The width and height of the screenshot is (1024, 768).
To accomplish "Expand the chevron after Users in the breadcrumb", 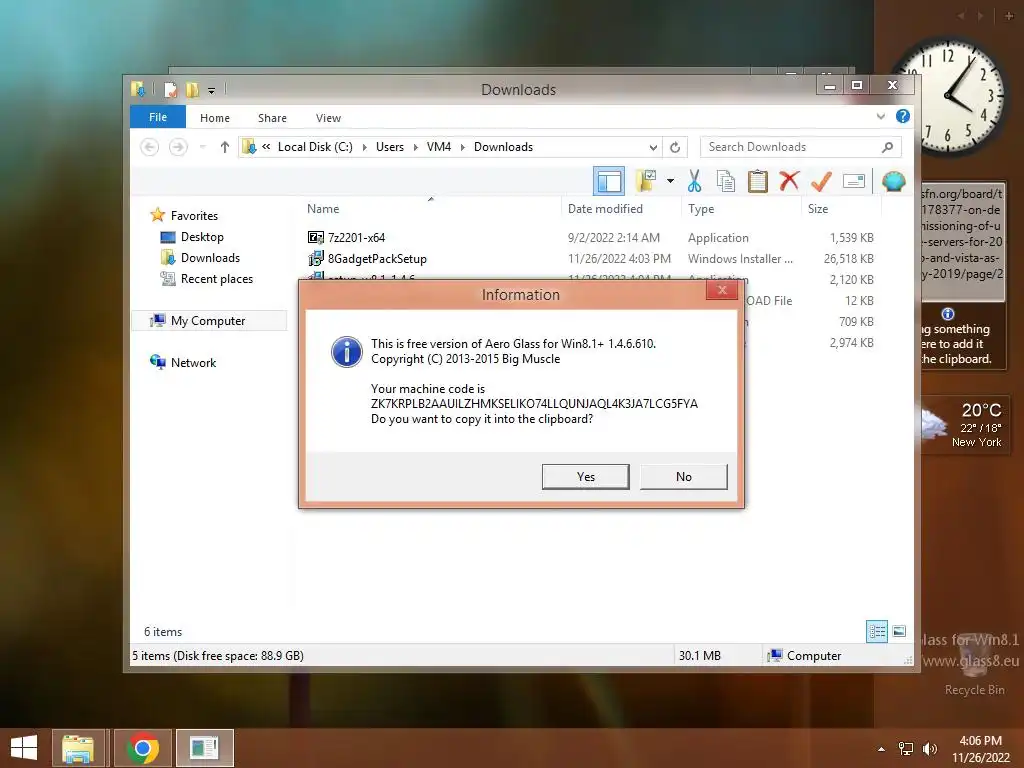I will coord(415,148).
